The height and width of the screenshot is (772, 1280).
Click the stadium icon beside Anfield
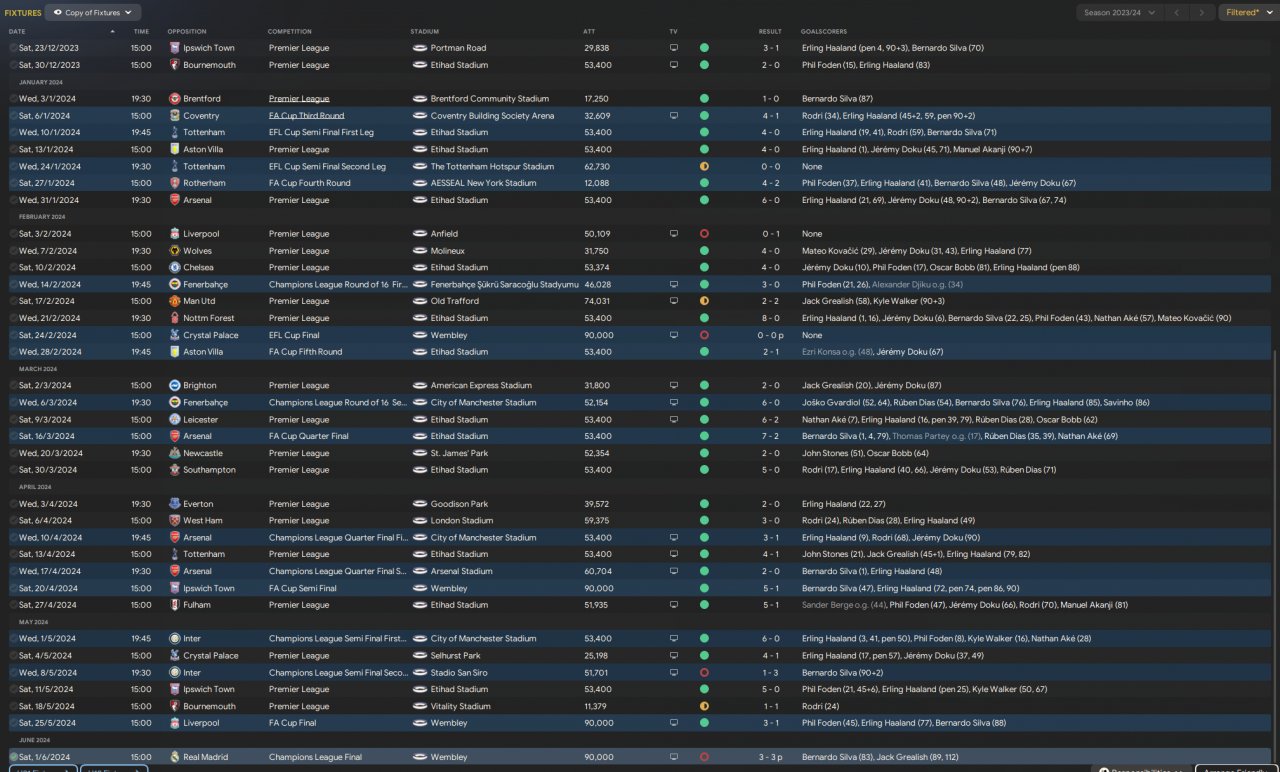(x=419, y=234)
